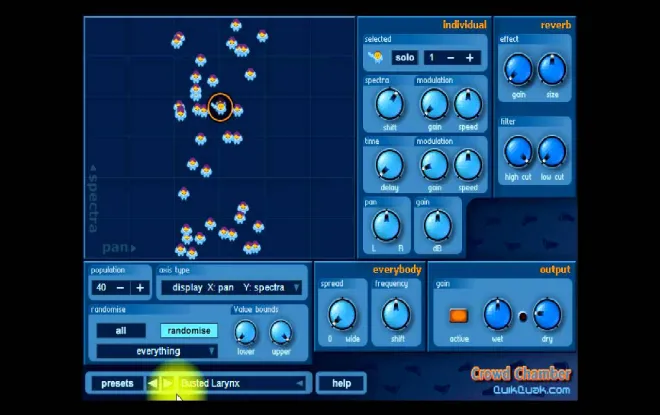This screenshot has height=415, width=660.
Task: Increase the selected voice number
Action: click(x=470, y=58)
